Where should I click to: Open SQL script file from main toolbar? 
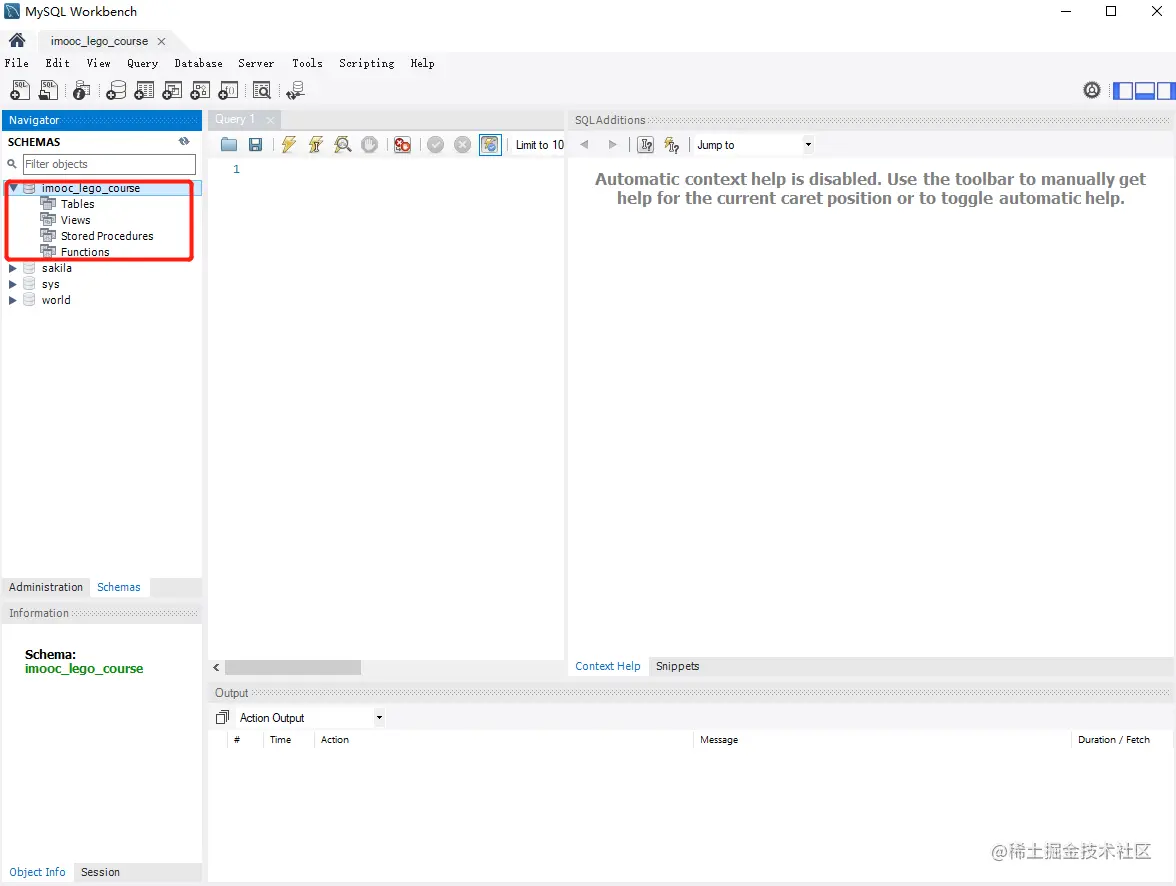(x=48, y=91)
